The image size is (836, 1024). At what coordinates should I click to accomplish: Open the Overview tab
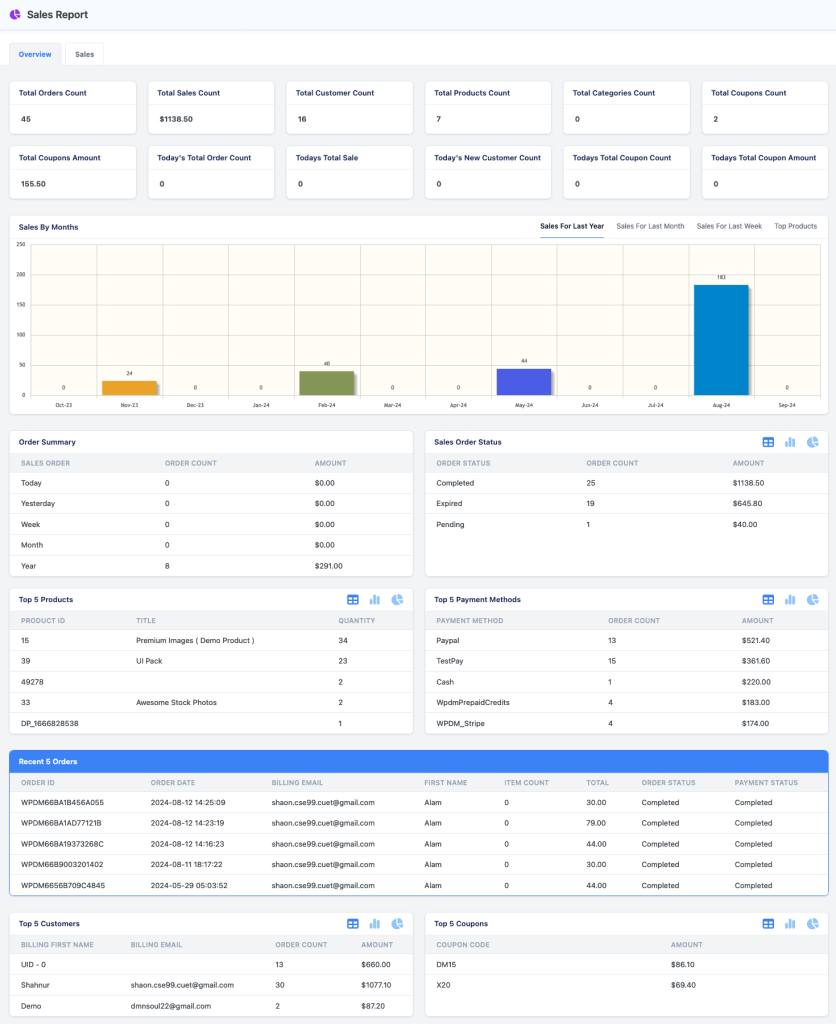[35, 54]
